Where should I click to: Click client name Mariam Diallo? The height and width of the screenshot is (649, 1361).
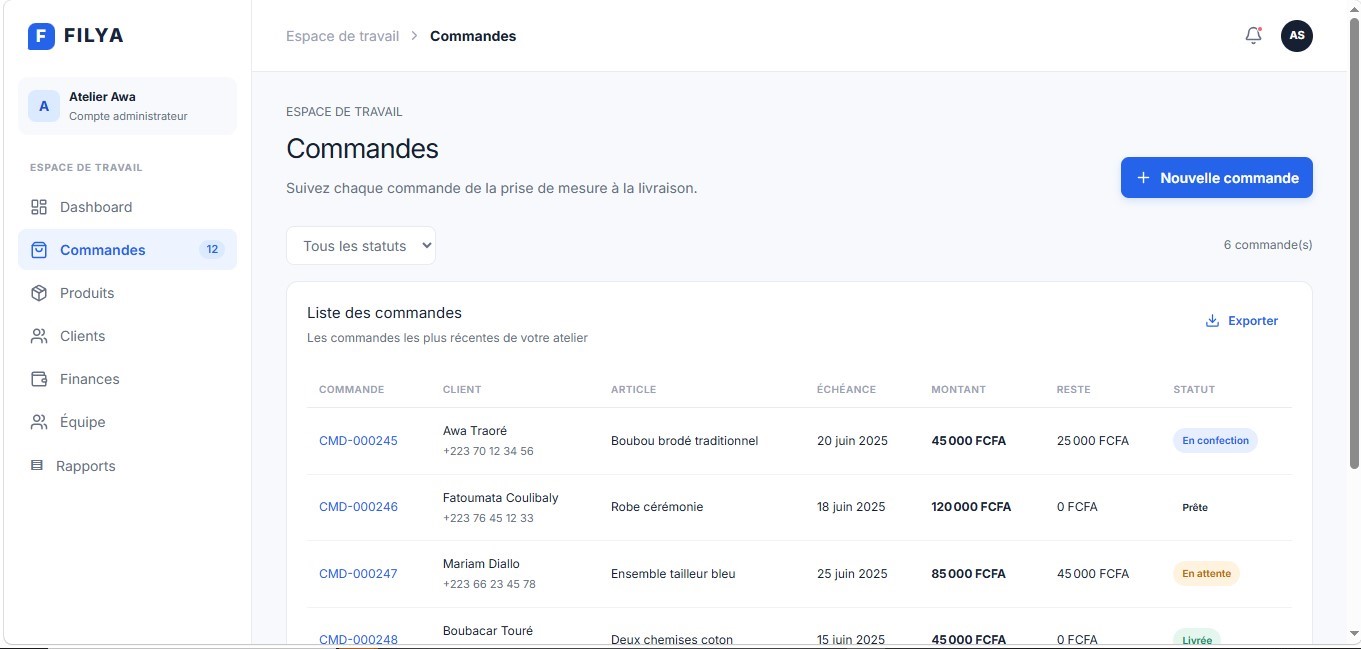tap(481, 564)
